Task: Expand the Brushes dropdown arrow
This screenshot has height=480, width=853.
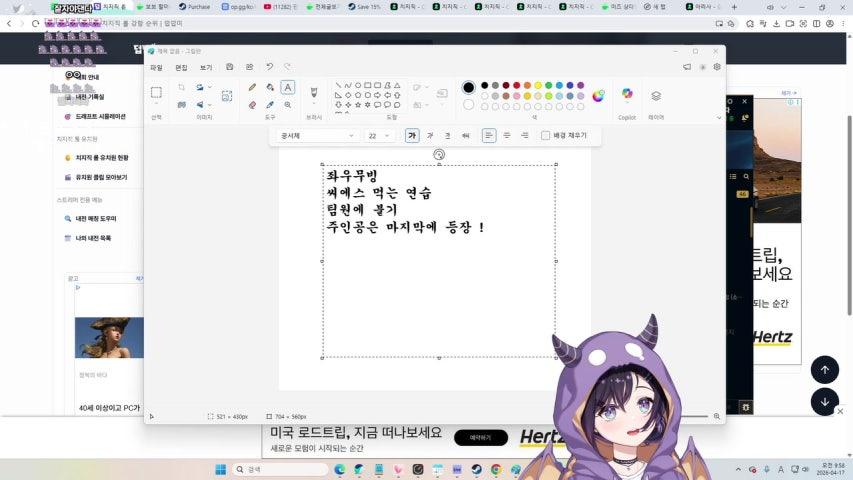Action: 314,103
